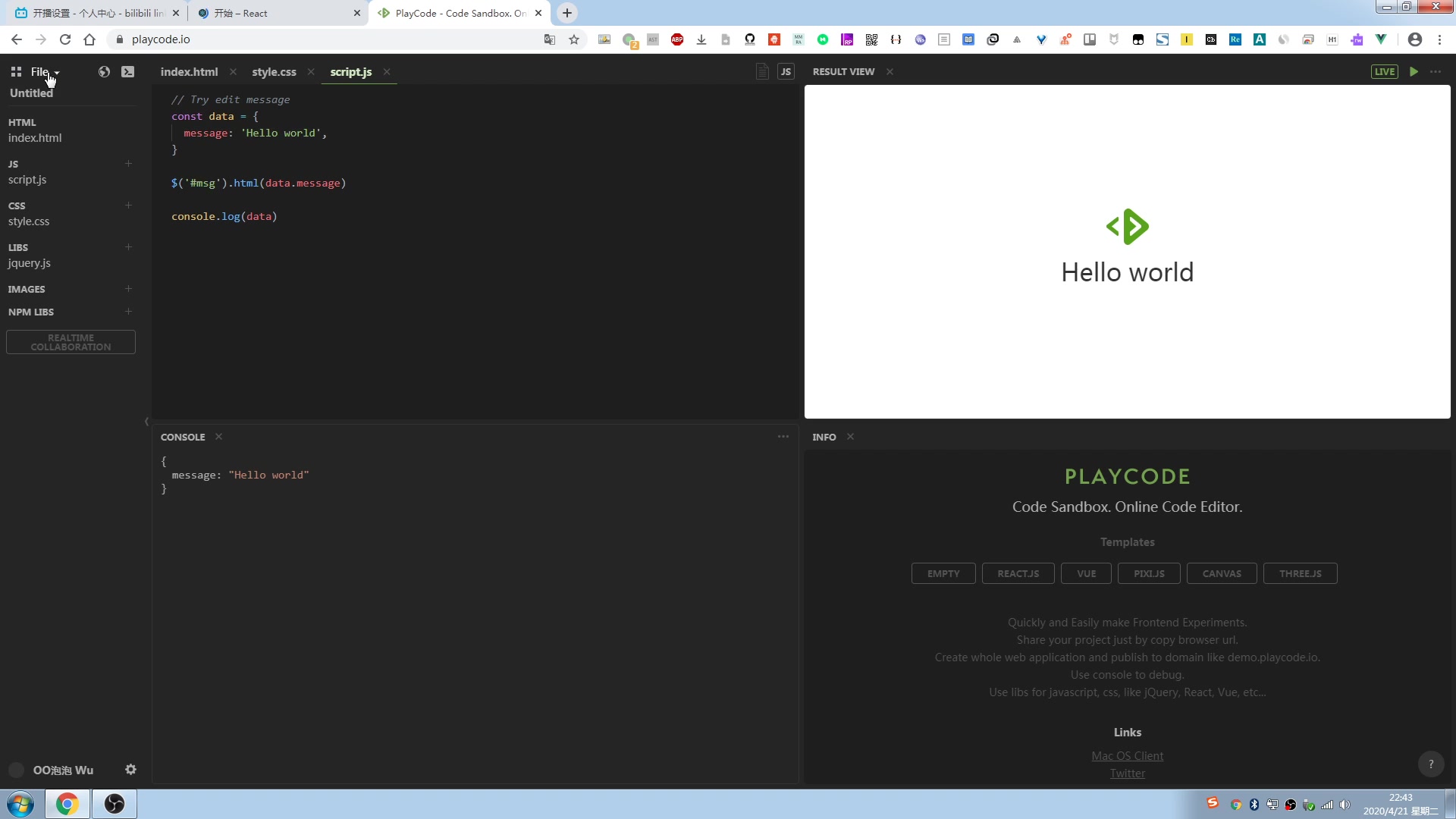Open the Console panel options menu

(x=783, y=437)
